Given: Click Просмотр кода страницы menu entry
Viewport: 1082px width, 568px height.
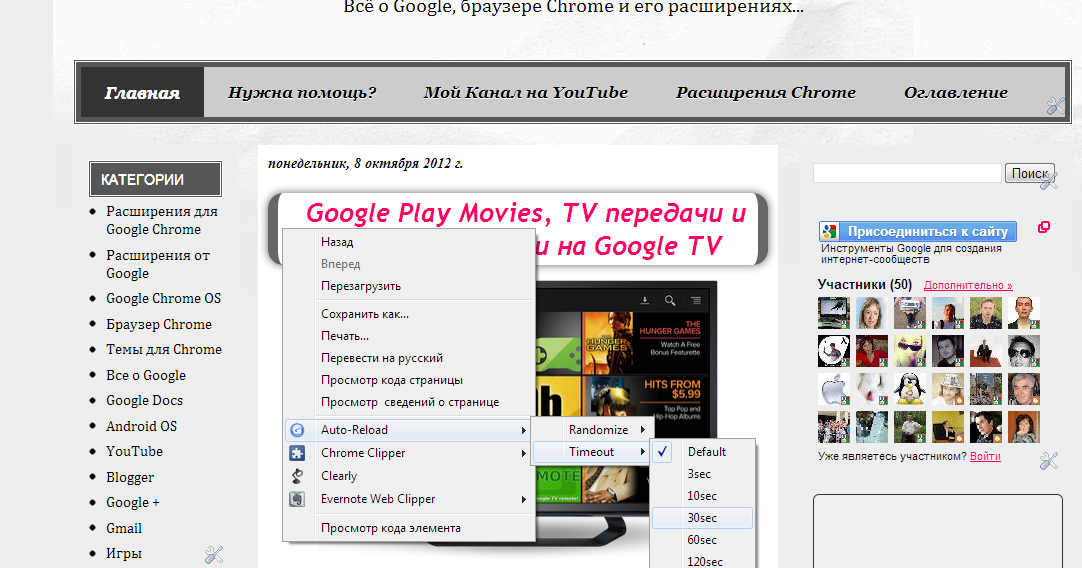Looking at the screenshot, I should 409,380.
